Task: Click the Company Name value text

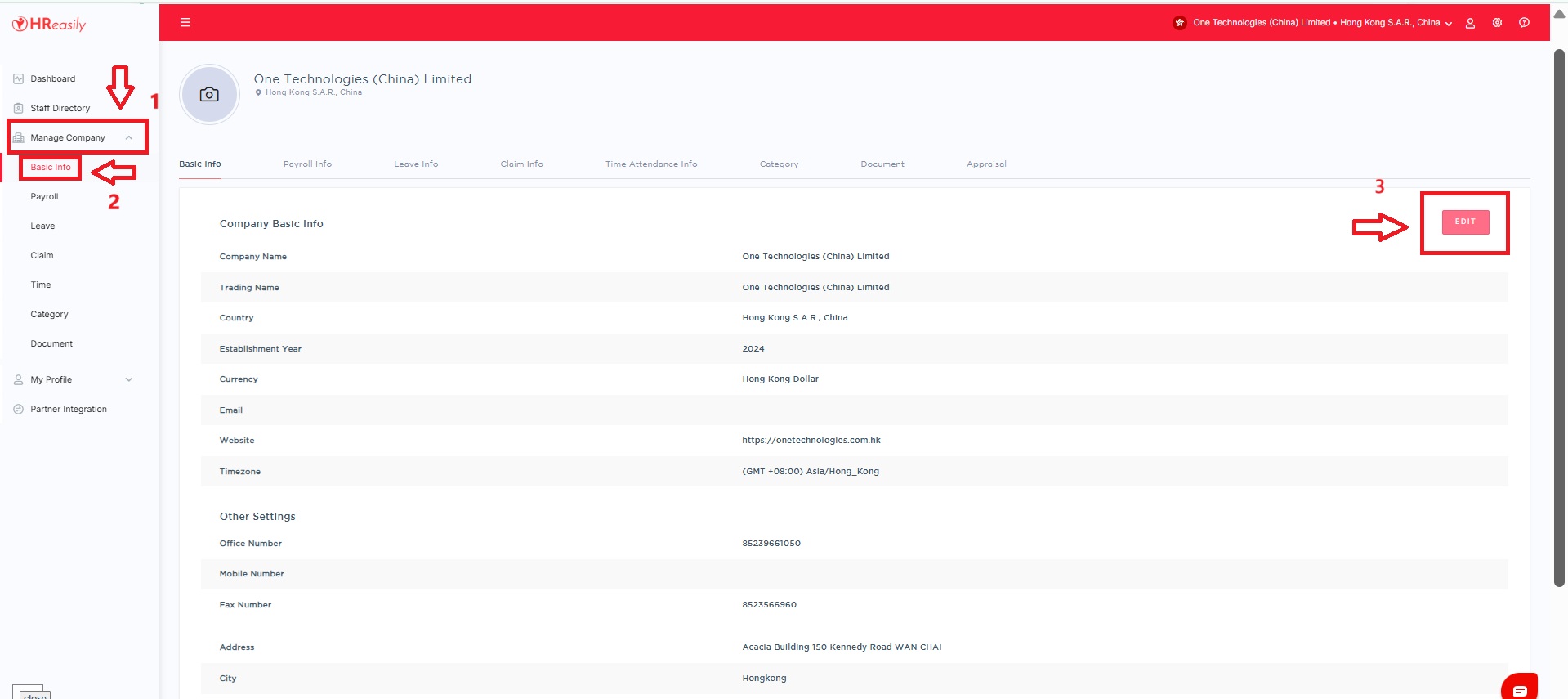Action: click(815, 256)
